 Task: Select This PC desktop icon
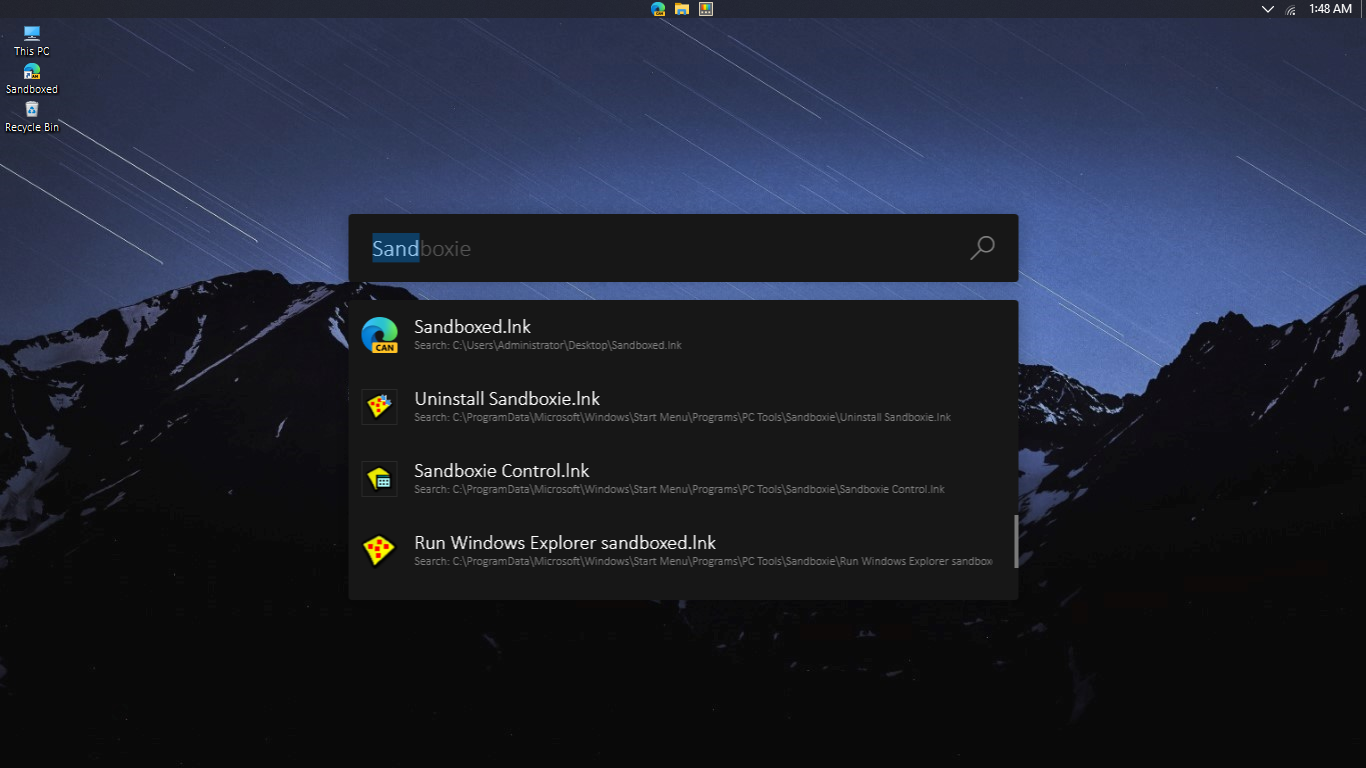[32, 33]
